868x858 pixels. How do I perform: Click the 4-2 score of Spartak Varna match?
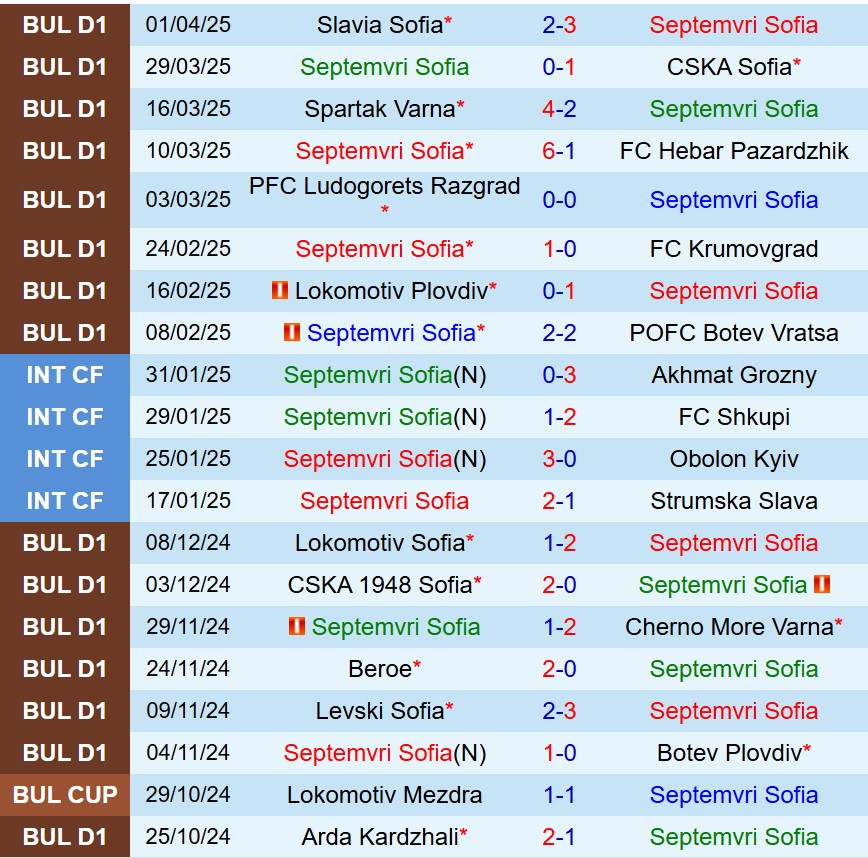[x=559, y=109]
